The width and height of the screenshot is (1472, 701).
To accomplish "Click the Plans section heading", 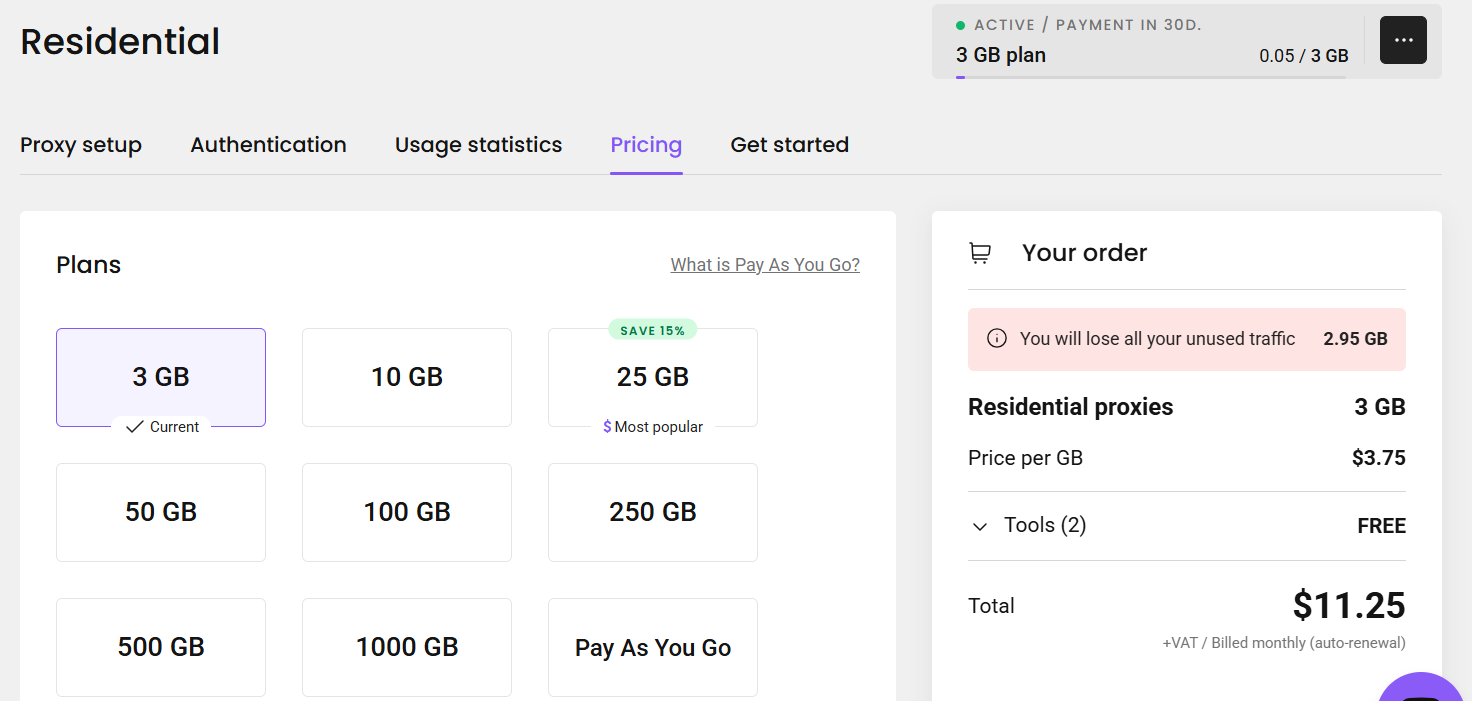I will click(x=89, y=265).
